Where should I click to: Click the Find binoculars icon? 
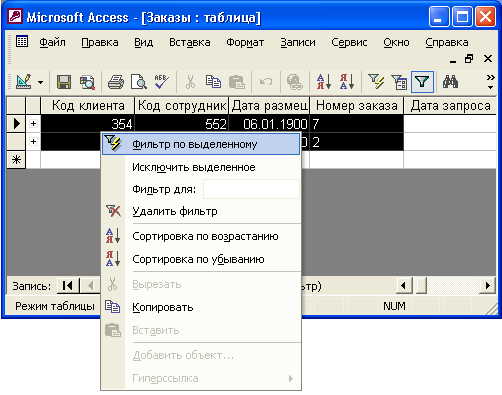point(450,82)
